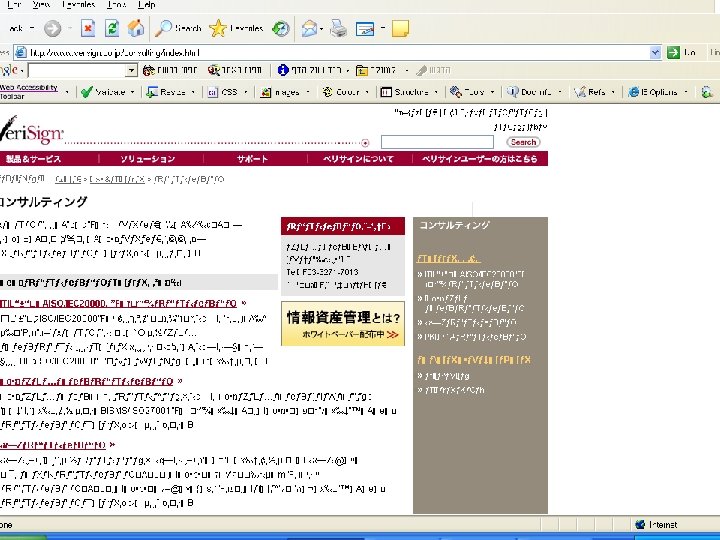Expand the Images menu arrow
The image size is (720, 540).
point(308,92)
